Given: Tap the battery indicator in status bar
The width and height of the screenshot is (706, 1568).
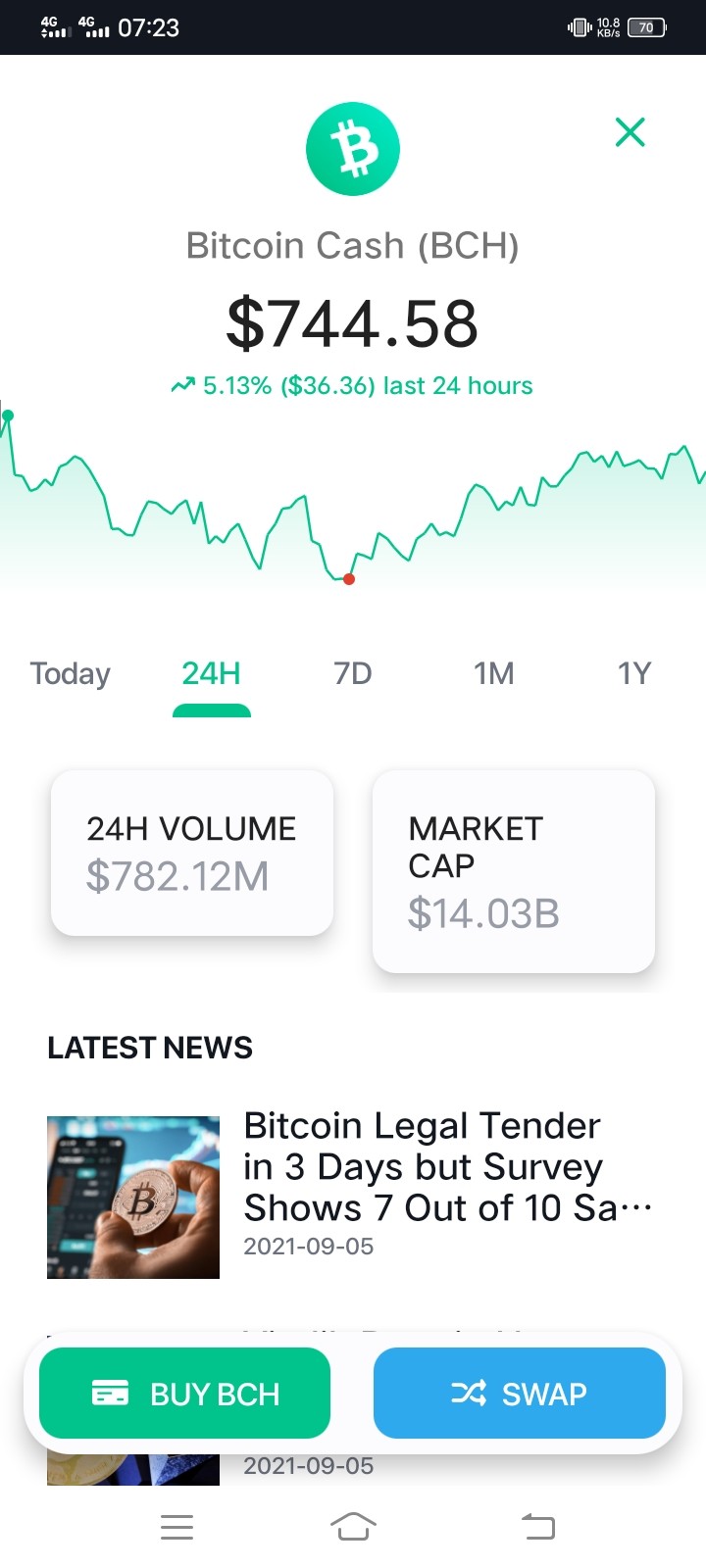Looking at the screenshot, I should (x=646, y=27).
